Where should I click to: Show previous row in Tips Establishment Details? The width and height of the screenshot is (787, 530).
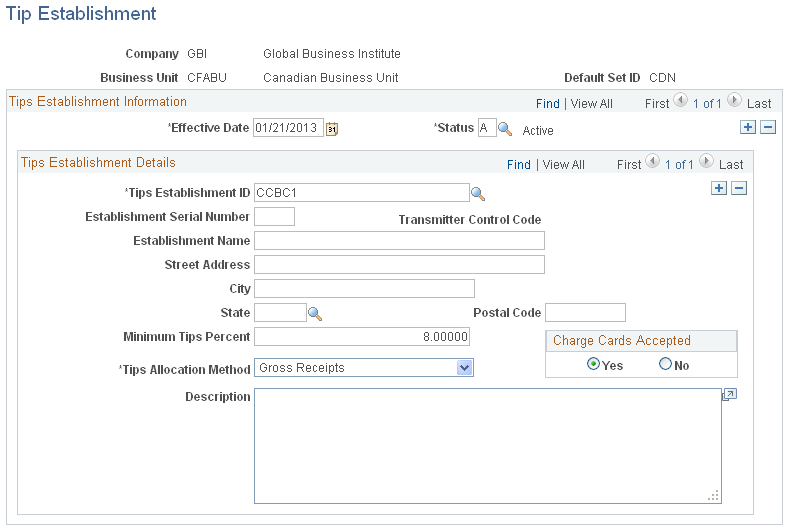[652, 162]
